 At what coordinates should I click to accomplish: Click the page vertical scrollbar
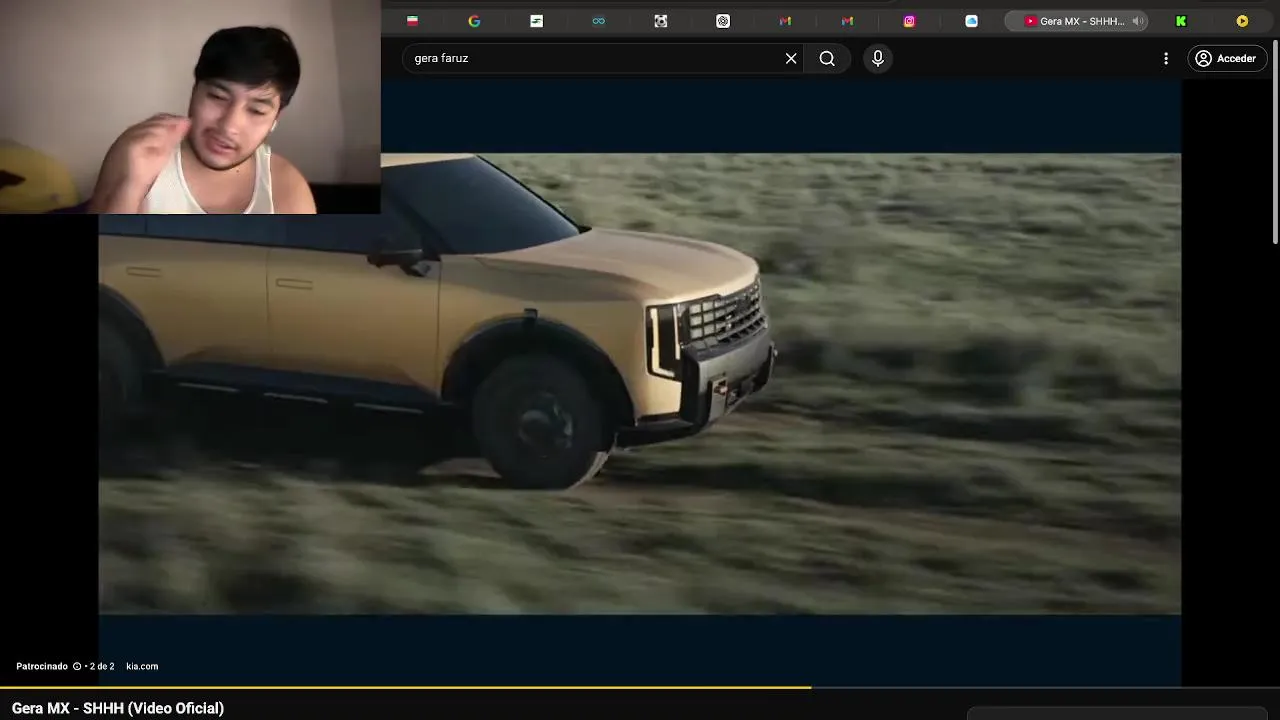tap(1275, 140)
